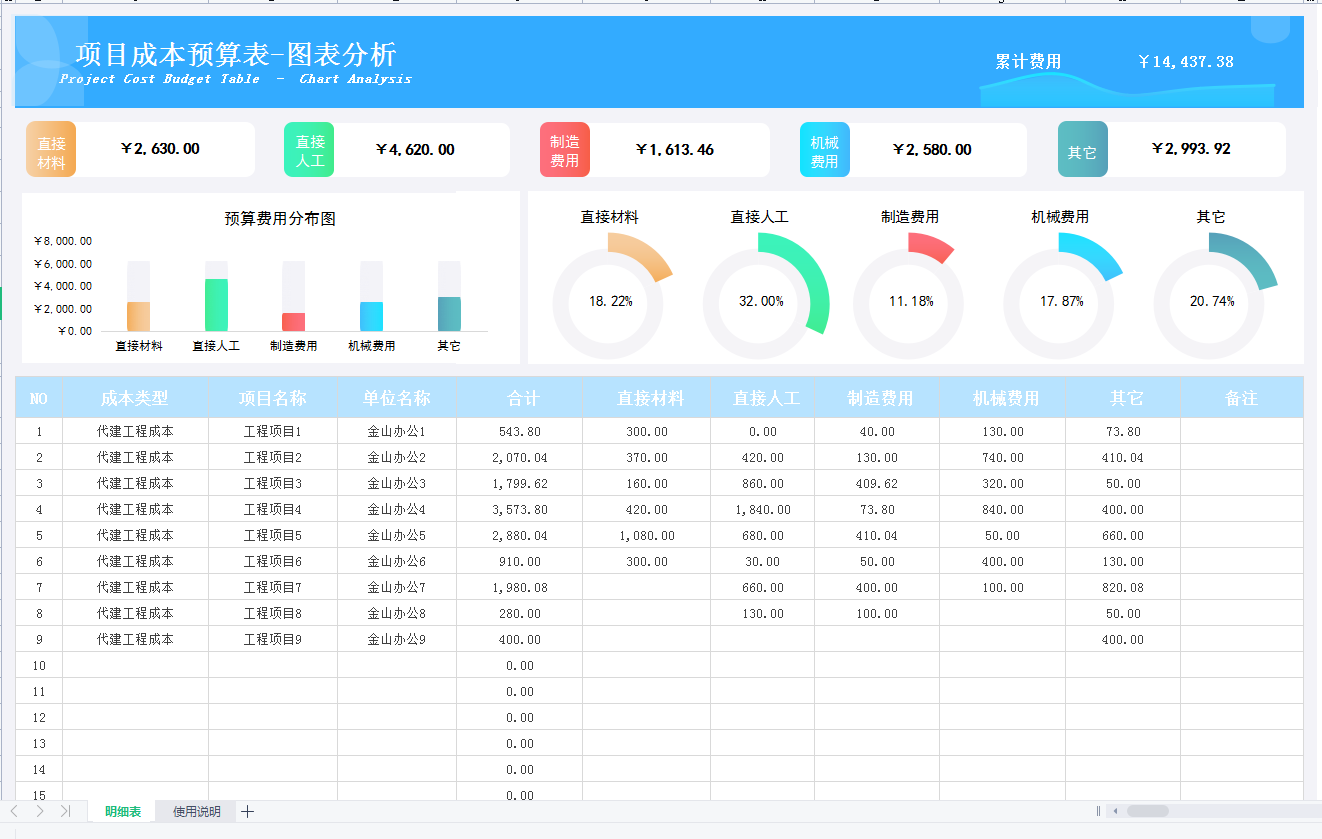Select row number 10 cell
The width and height of the screenshot is (1322, 839).
[39, 666]
